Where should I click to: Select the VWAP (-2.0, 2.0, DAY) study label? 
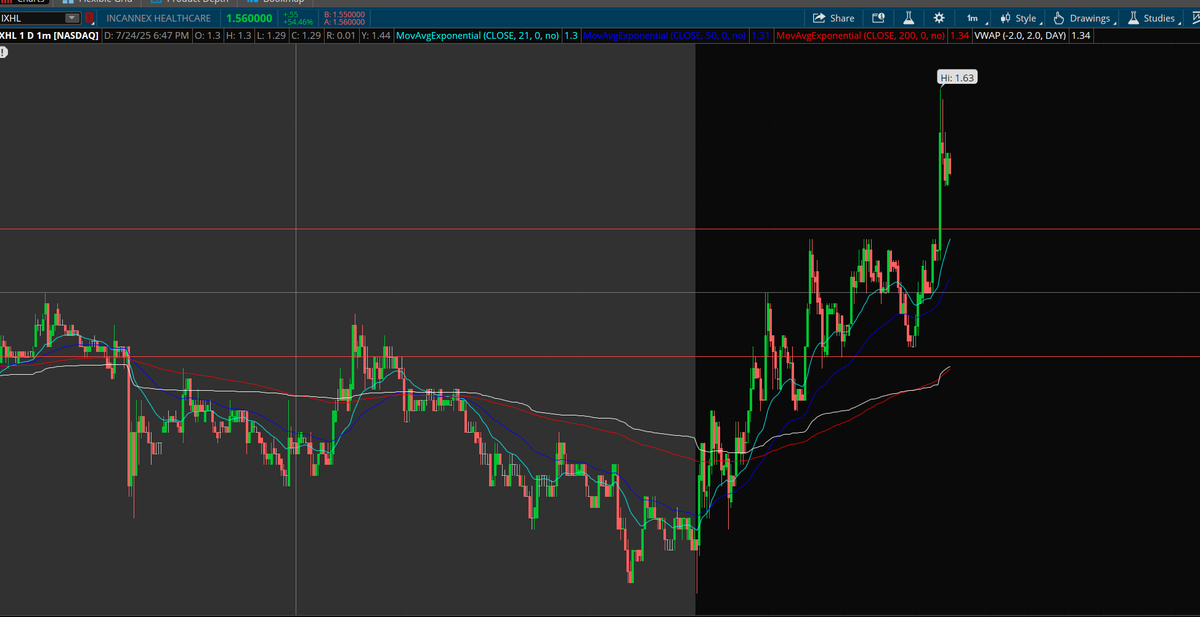(1018, 36)
